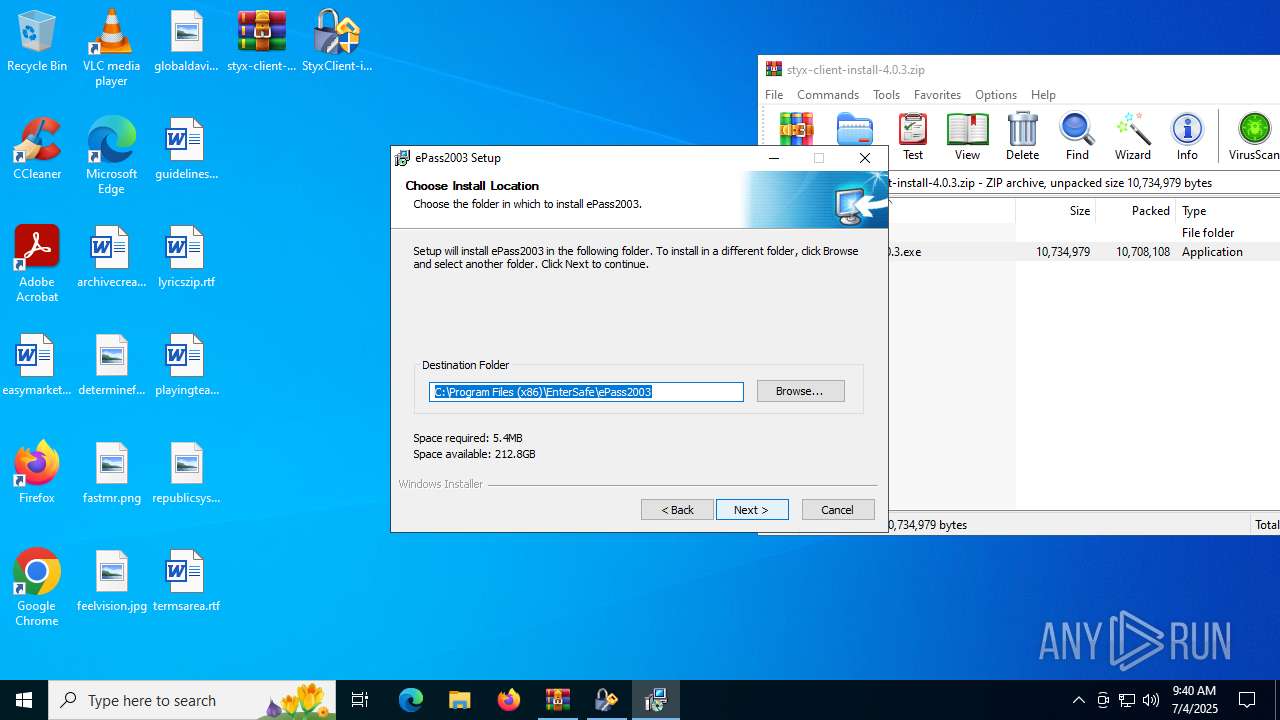Open CCleaner desktop shortcut
1280x720 pixels.
point(37,149)
